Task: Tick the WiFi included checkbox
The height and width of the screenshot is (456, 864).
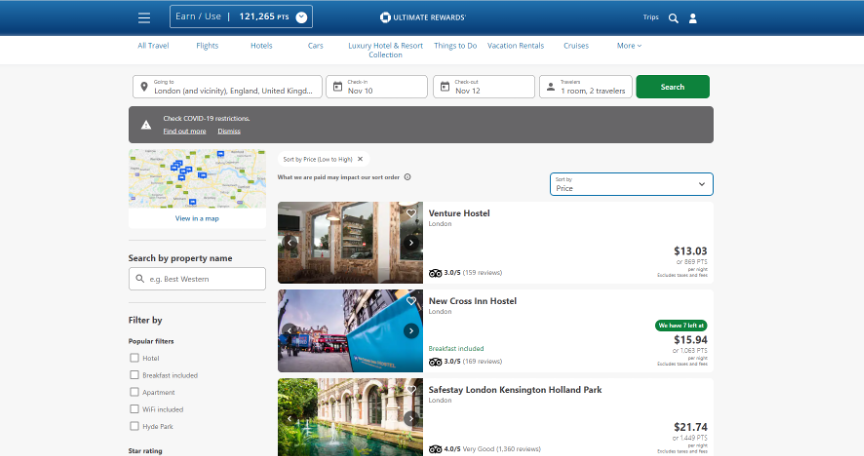Action: click(134, 409)
